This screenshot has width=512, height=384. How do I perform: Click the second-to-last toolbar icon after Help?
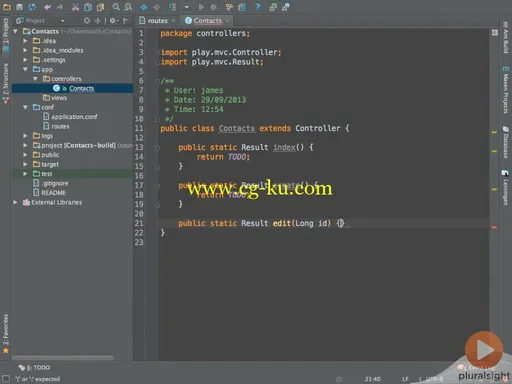273,7
